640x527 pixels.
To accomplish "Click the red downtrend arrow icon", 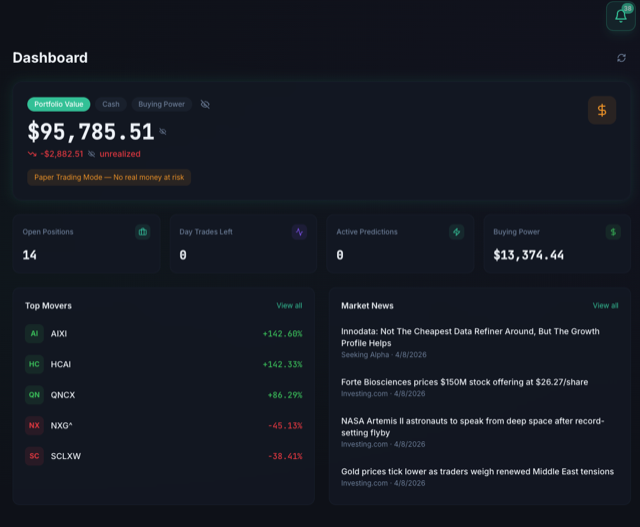I will [x=32, y=154].
